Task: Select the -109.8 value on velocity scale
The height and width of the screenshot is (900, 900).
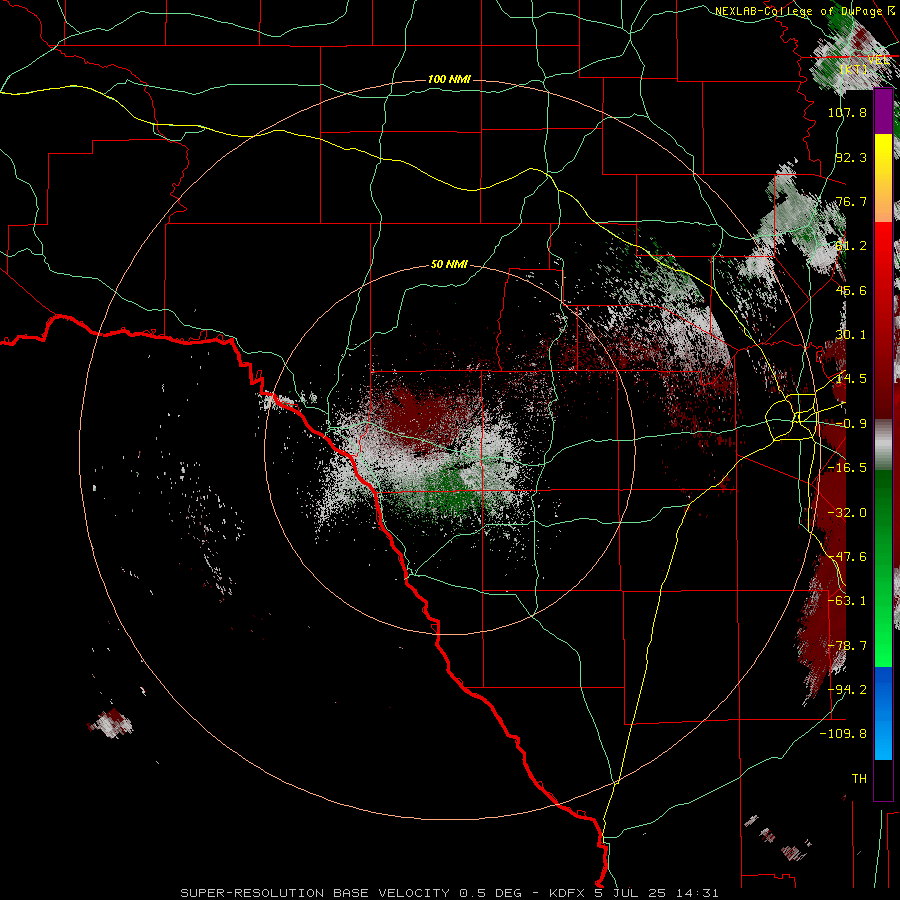Action: tap(843, 734)
